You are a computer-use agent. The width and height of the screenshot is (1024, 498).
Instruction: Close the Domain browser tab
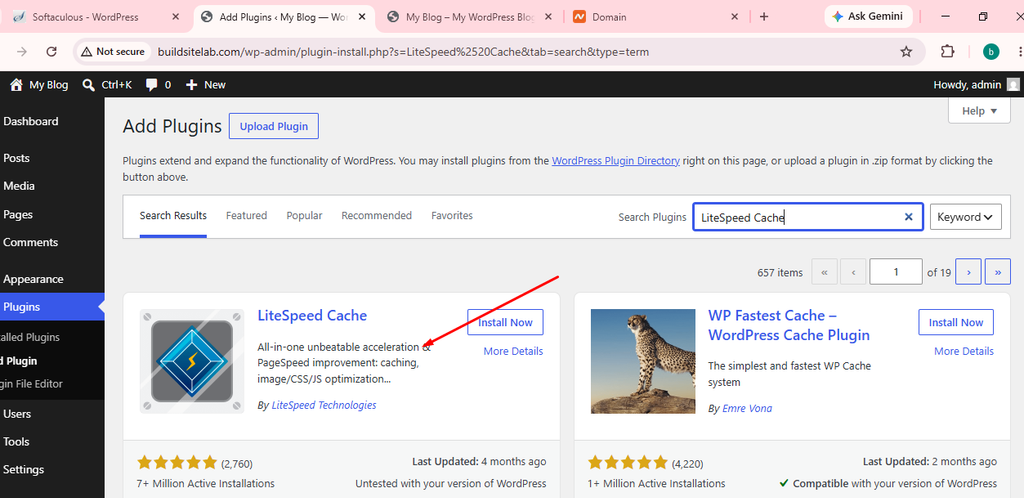[x=735, y=17]
